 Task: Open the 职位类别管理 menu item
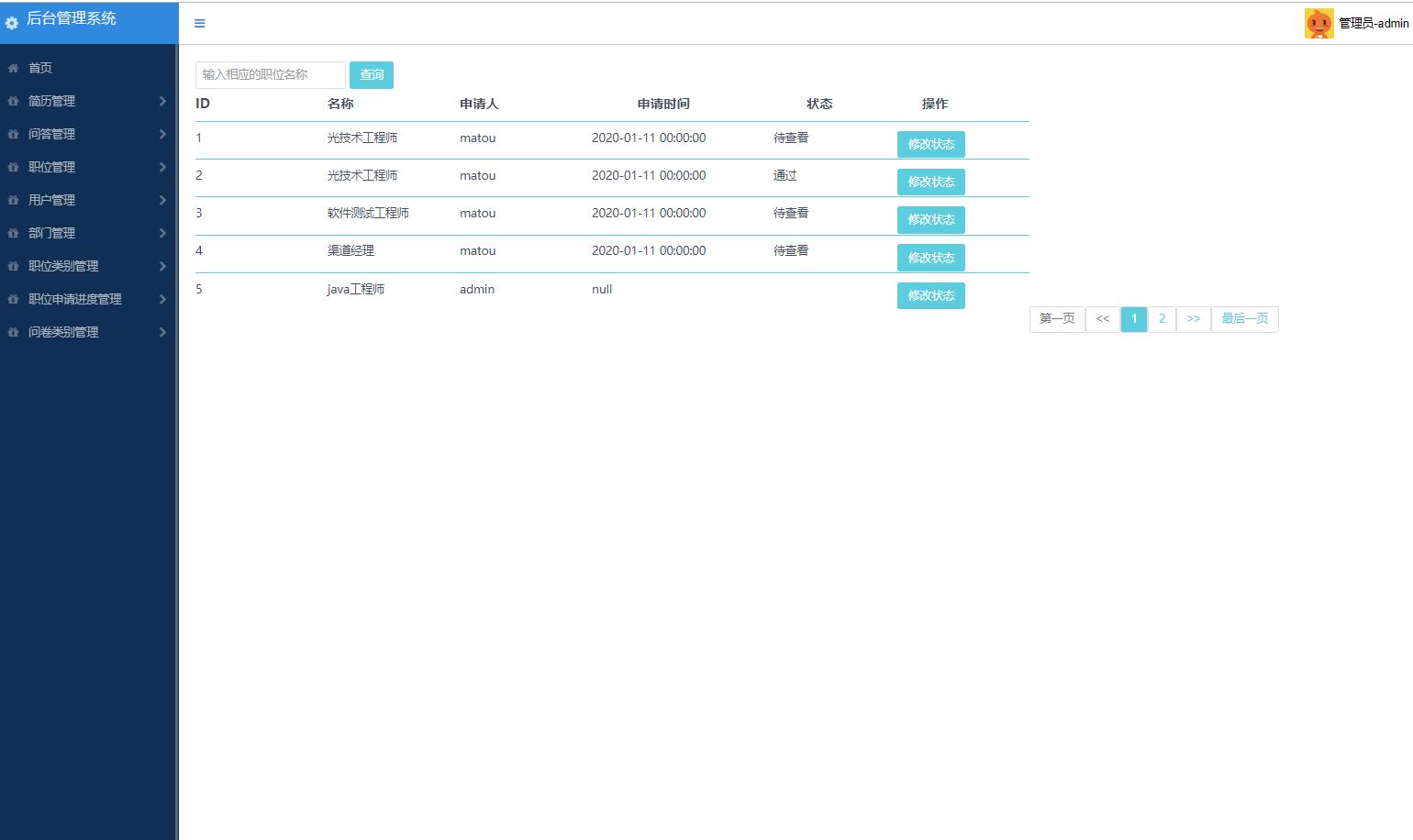(63, 266)
